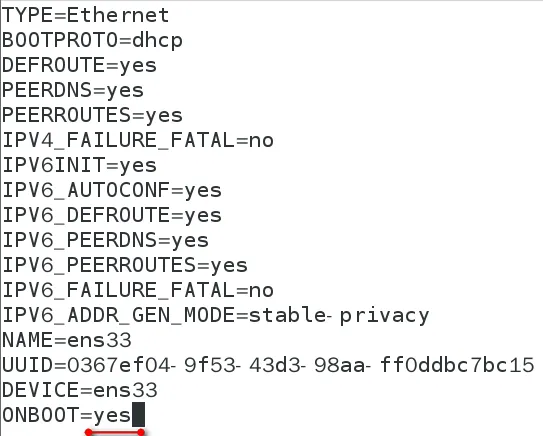
Task: Place cursor on BOOTPROTO=dhcp line
Action: coord(92,41)
